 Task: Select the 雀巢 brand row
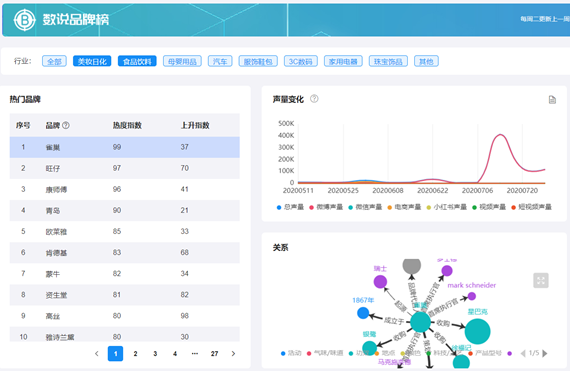pyautogui.click(x=125, y=147)
